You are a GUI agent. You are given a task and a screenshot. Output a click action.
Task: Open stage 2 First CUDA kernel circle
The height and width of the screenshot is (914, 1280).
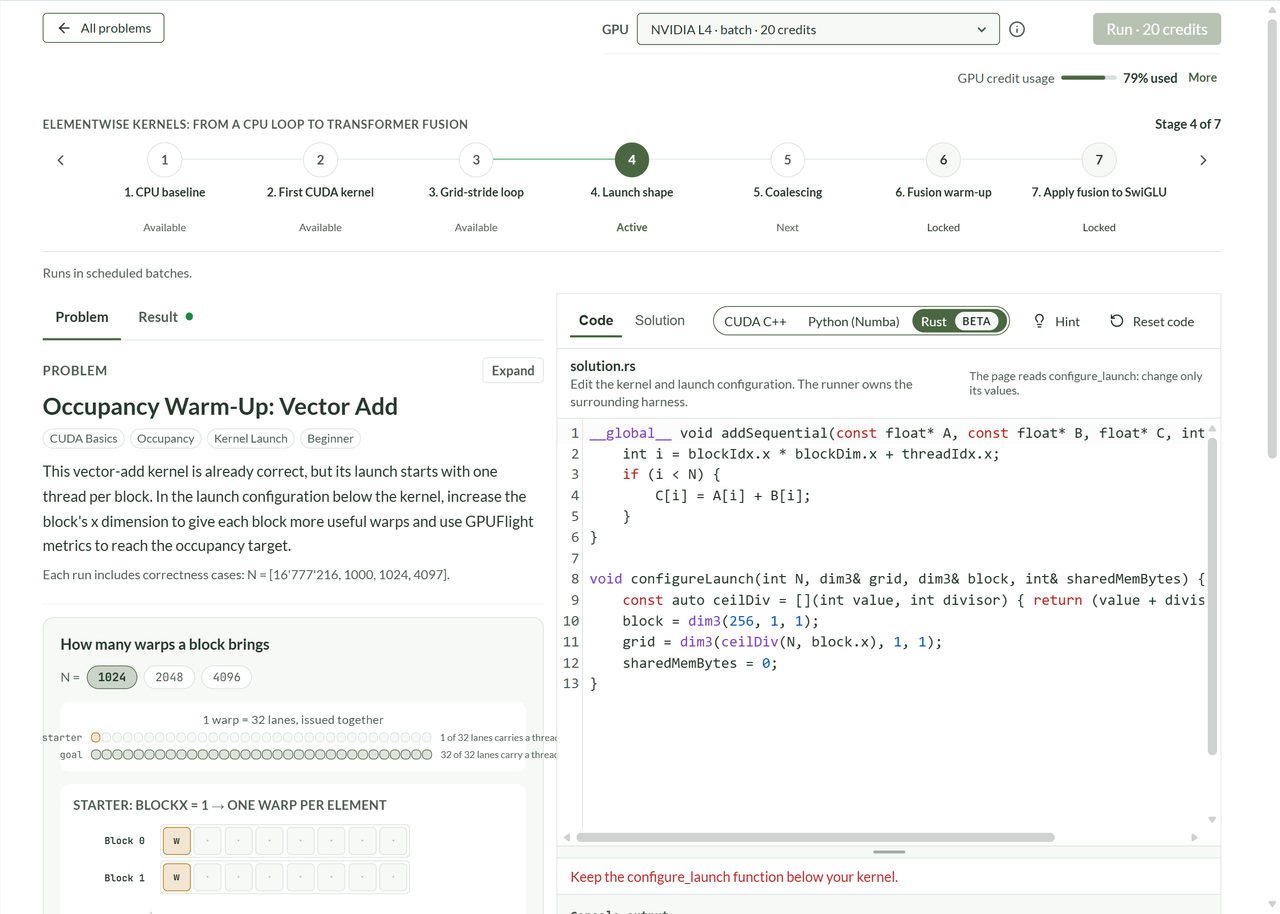coord(320,160)
